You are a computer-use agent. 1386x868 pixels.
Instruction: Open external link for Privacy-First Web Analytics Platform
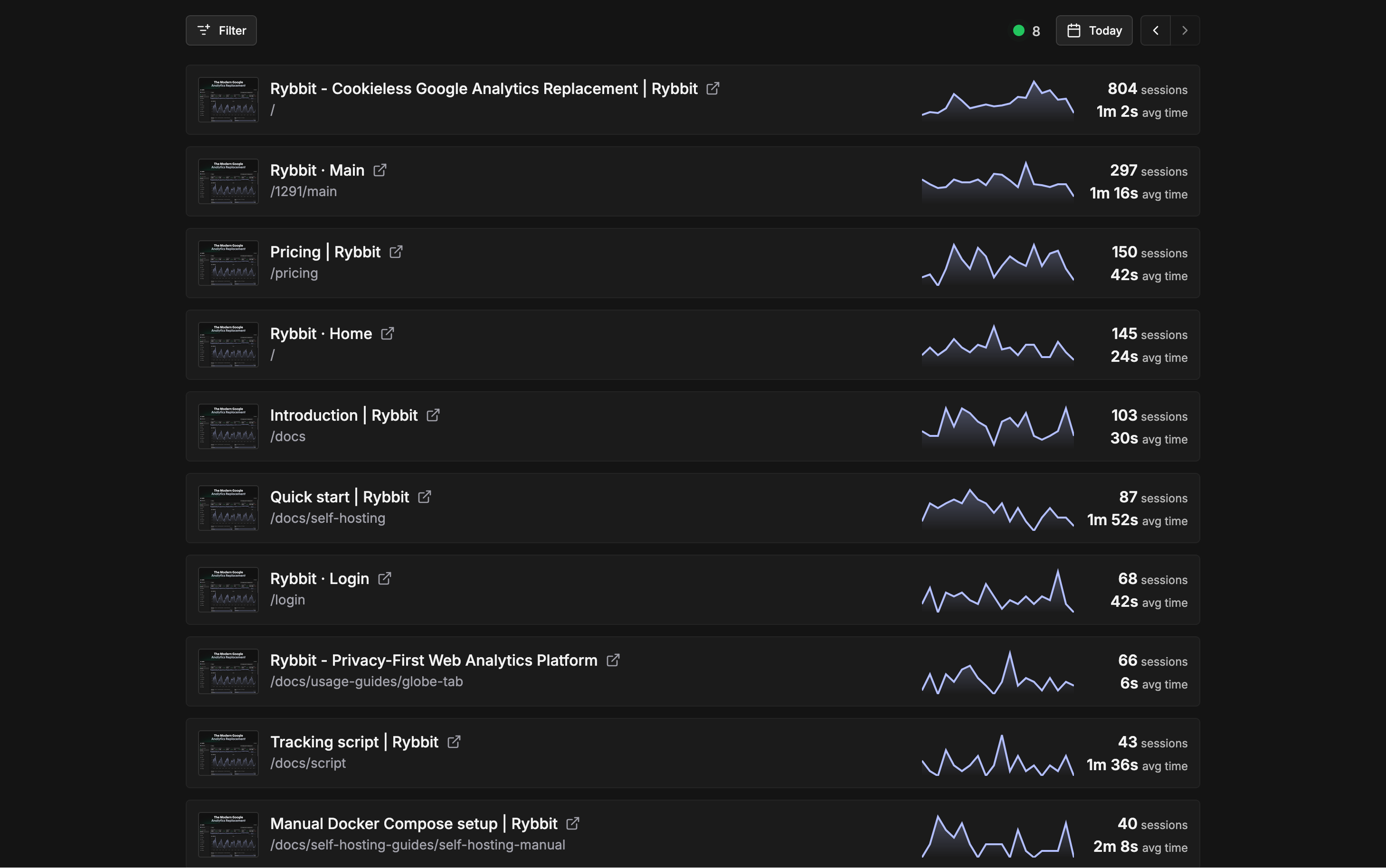click(613, 660)
